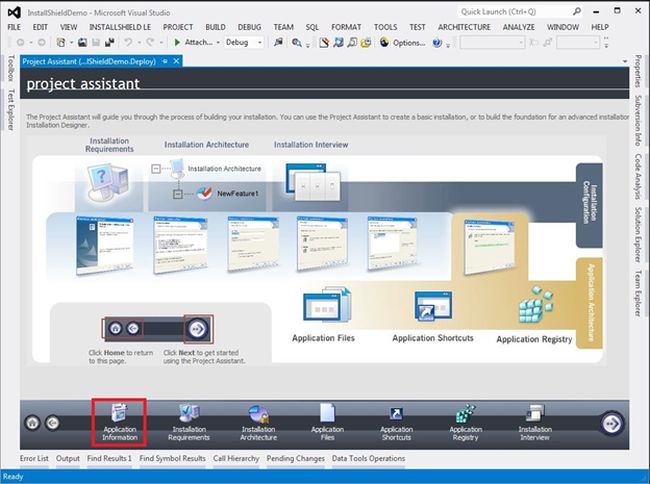The image size is (650, 484).
Task: Switch to the Output tab
Action: 68,458
